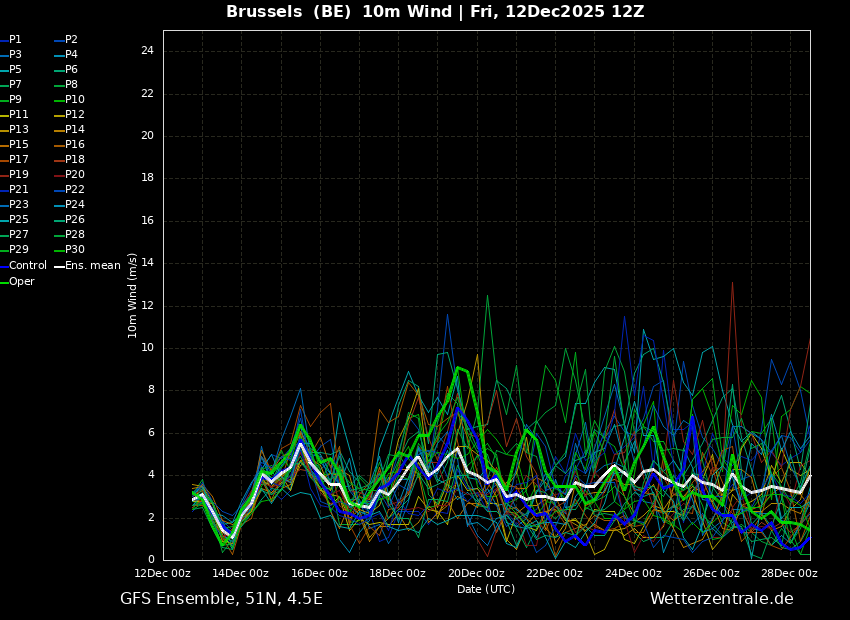850x620 pixels.
Task: Select the P25 legend label
Action: click(19, 220)
